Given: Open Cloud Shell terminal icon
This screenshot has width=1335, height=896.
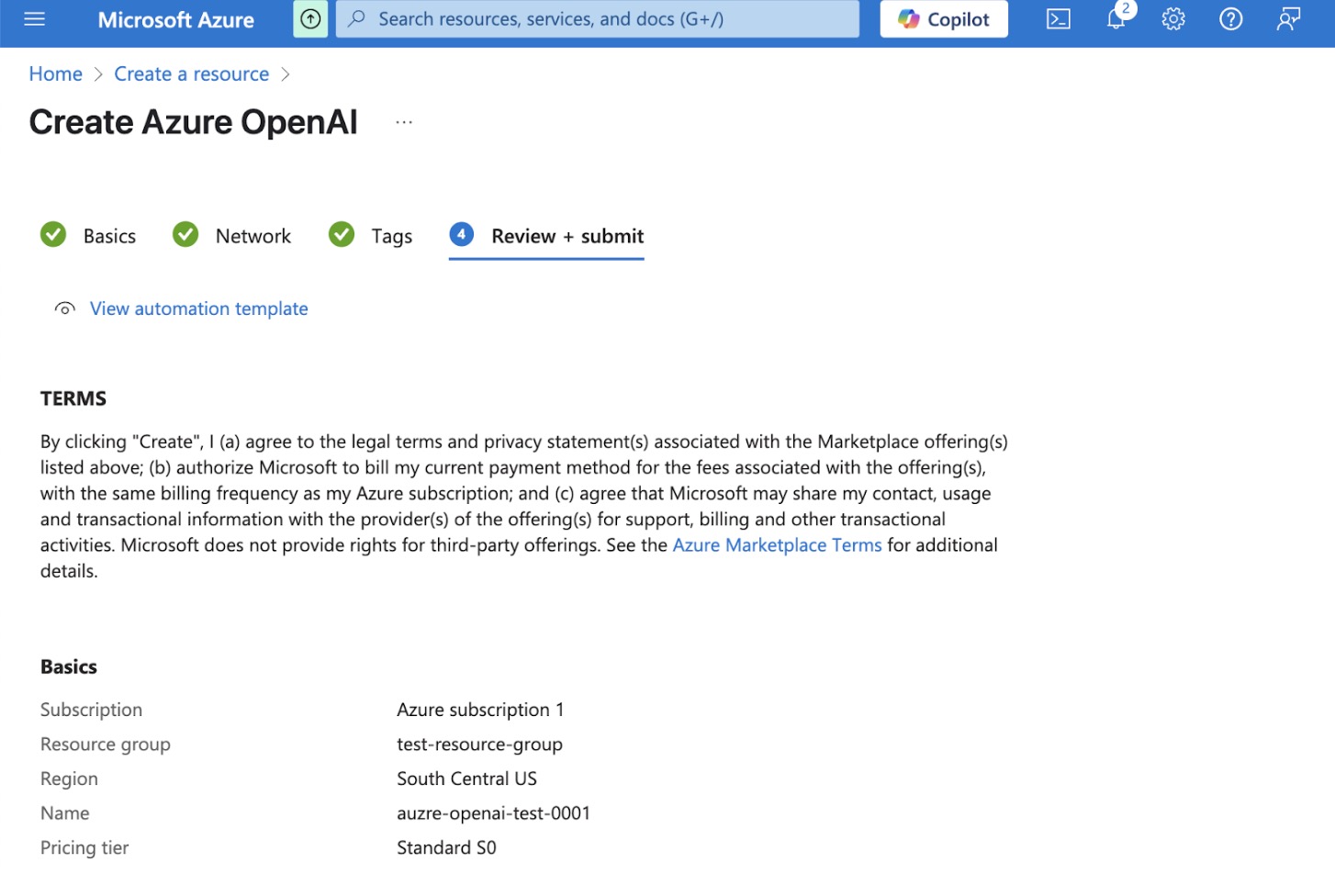Looking at the screenshot, I should (x=1058, y=19).
